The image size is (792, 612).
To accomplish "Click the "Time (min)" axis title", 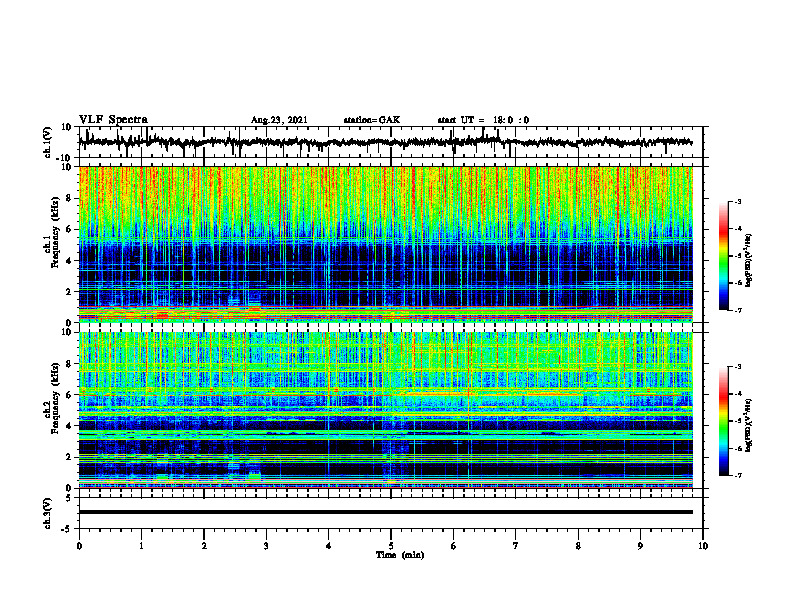I will 400,555.
